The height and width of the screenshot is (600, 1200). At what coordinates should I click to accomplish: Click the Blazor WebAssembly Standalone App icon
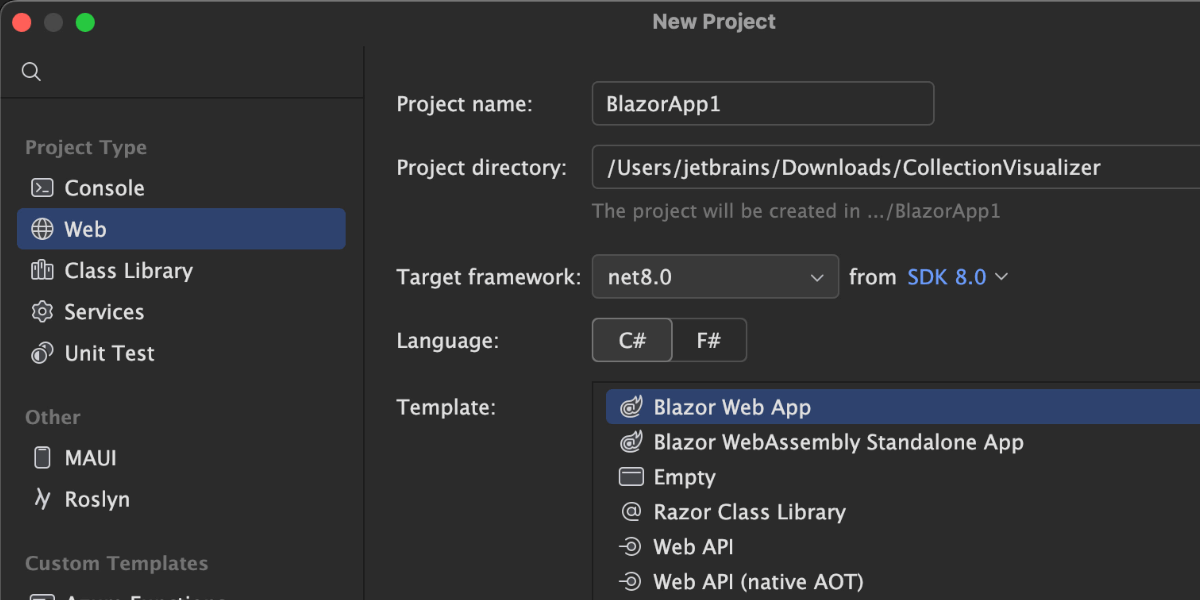point(630,442)
